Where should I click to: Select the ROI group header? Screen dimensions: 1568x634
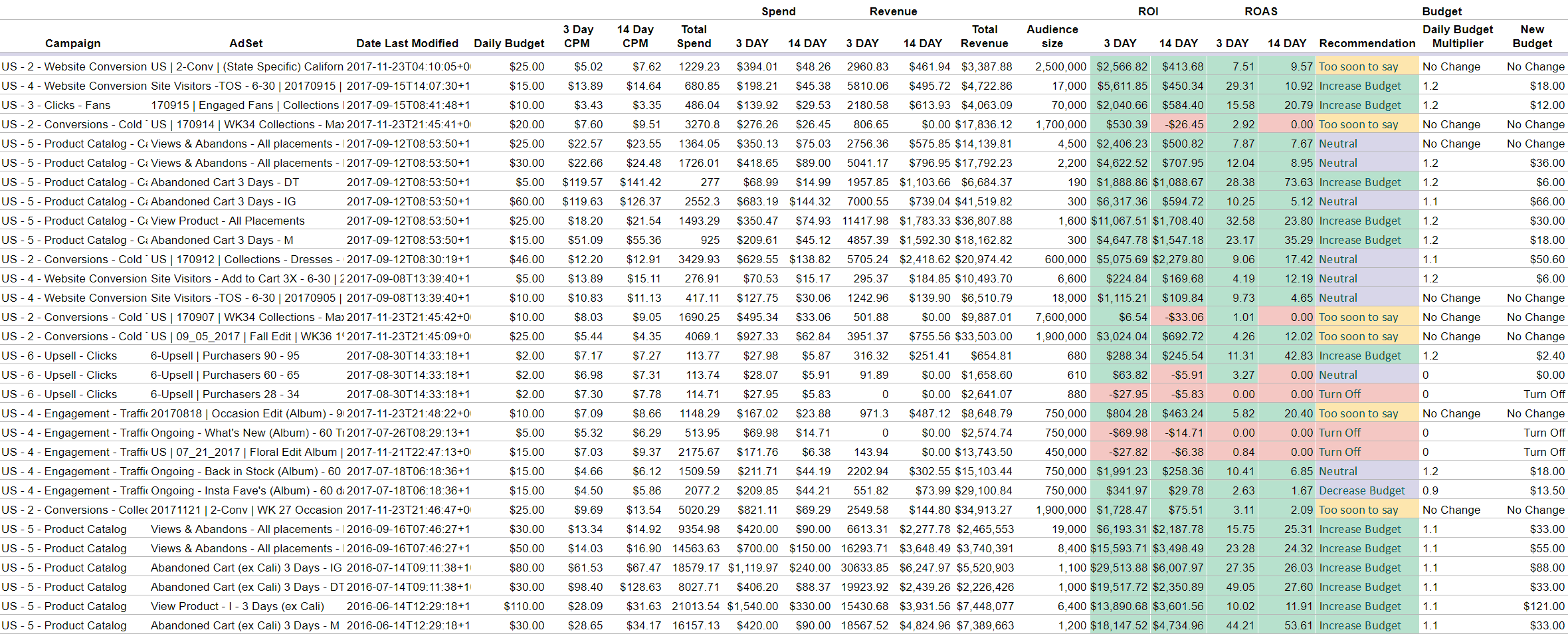1148,11
